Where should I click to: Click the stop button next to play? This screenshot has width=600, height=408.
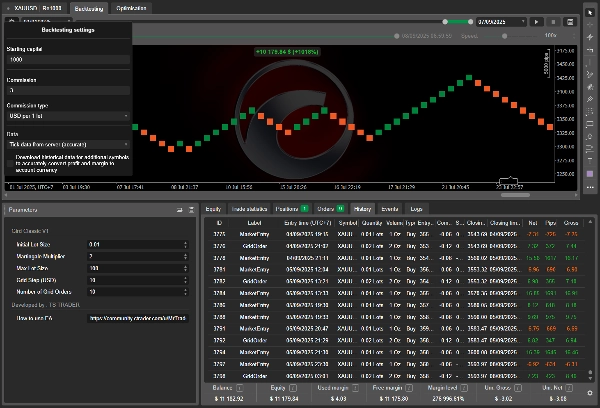(553, 21)
